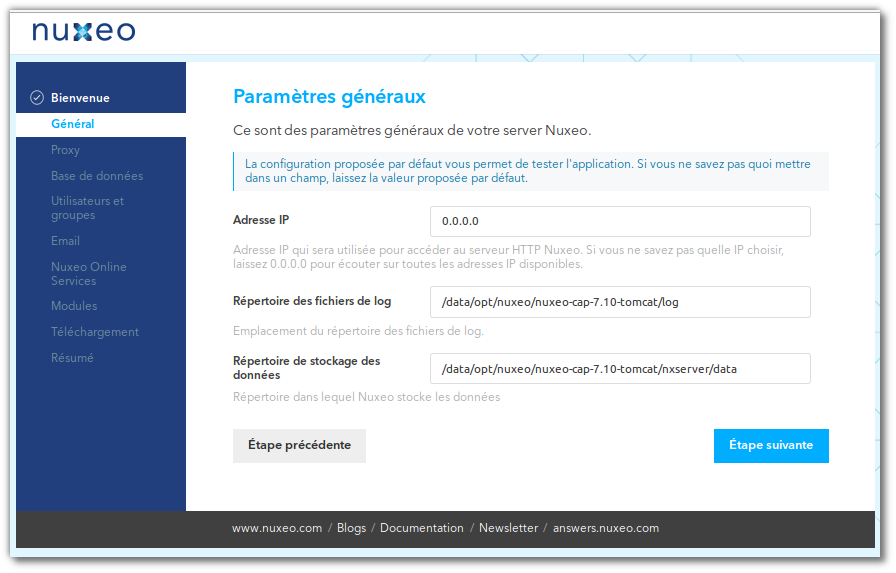Image resolution: width=896 pixels, height=573 pixels.
Task: Click the blue default configuration info note
Action: (x=531, y=171)
